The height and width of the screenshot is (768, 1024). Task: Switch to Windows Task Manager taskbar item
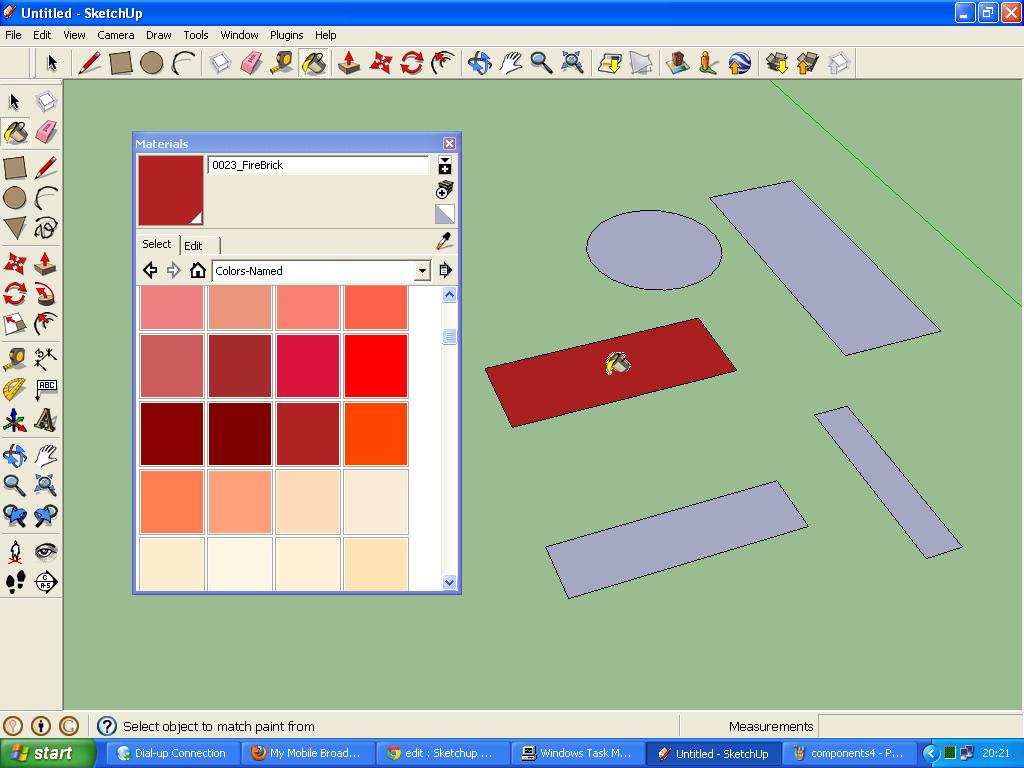coord(577,753)
